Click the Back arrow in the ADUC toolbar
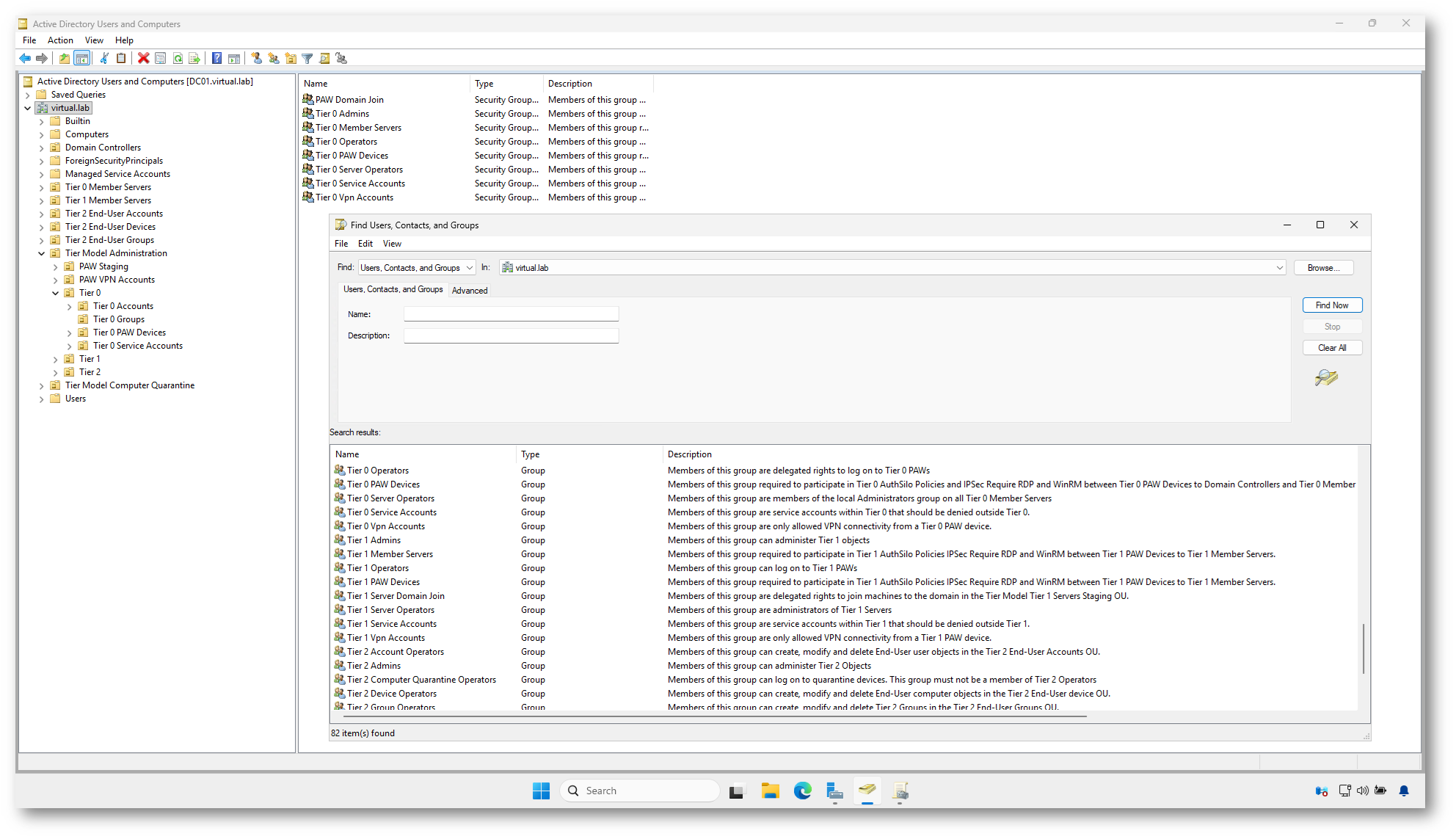Image resolution: width=1456 pixels, height=839 pixels. pos(25,58)
